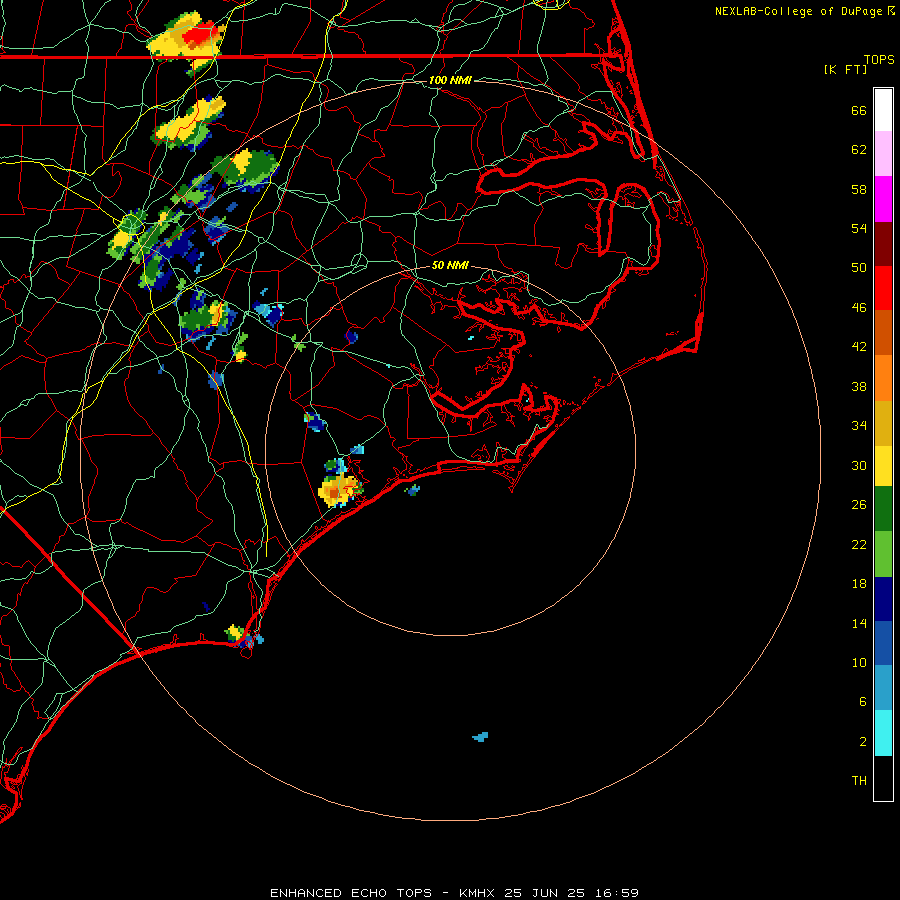Screen dimensions: 900x900
Task: Select the black TH swatch in the legend
Action: coord(883,778)
